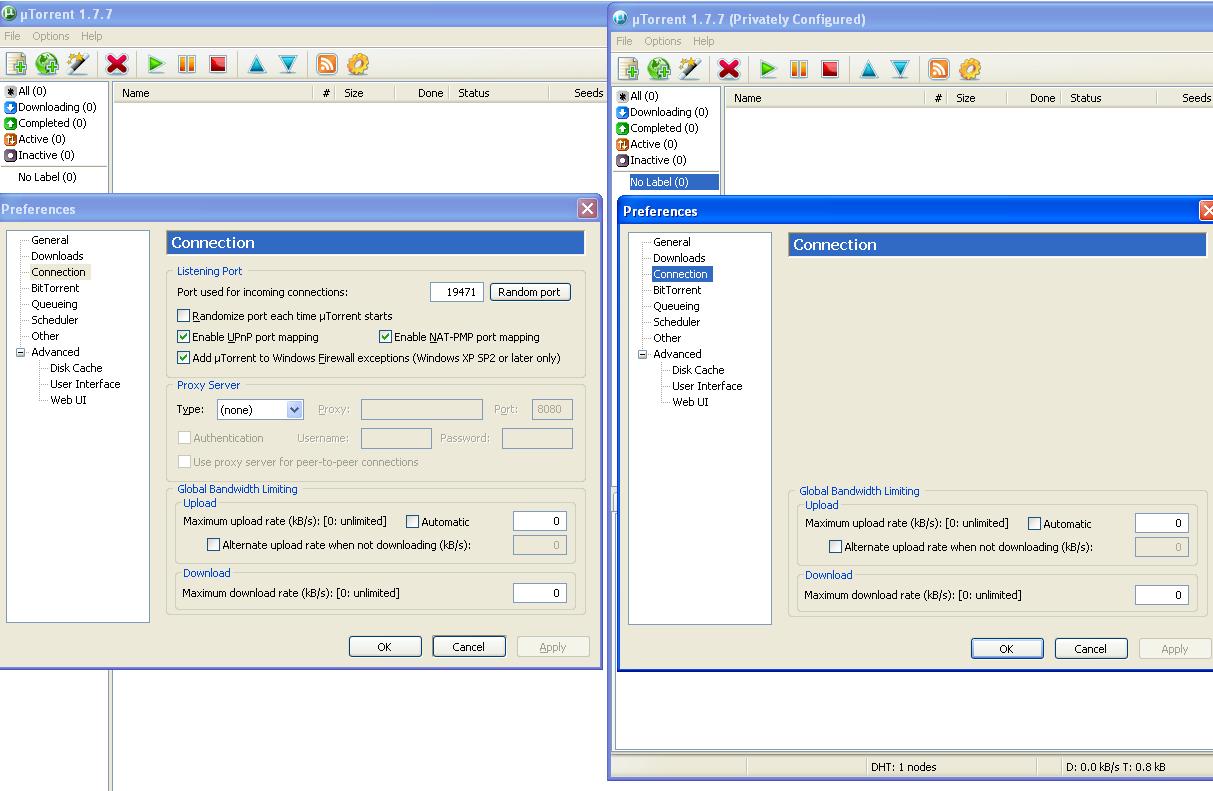Open File menu in left µTorrent window
Screen dimensions: 1213x791
click(x=12, y=36)
